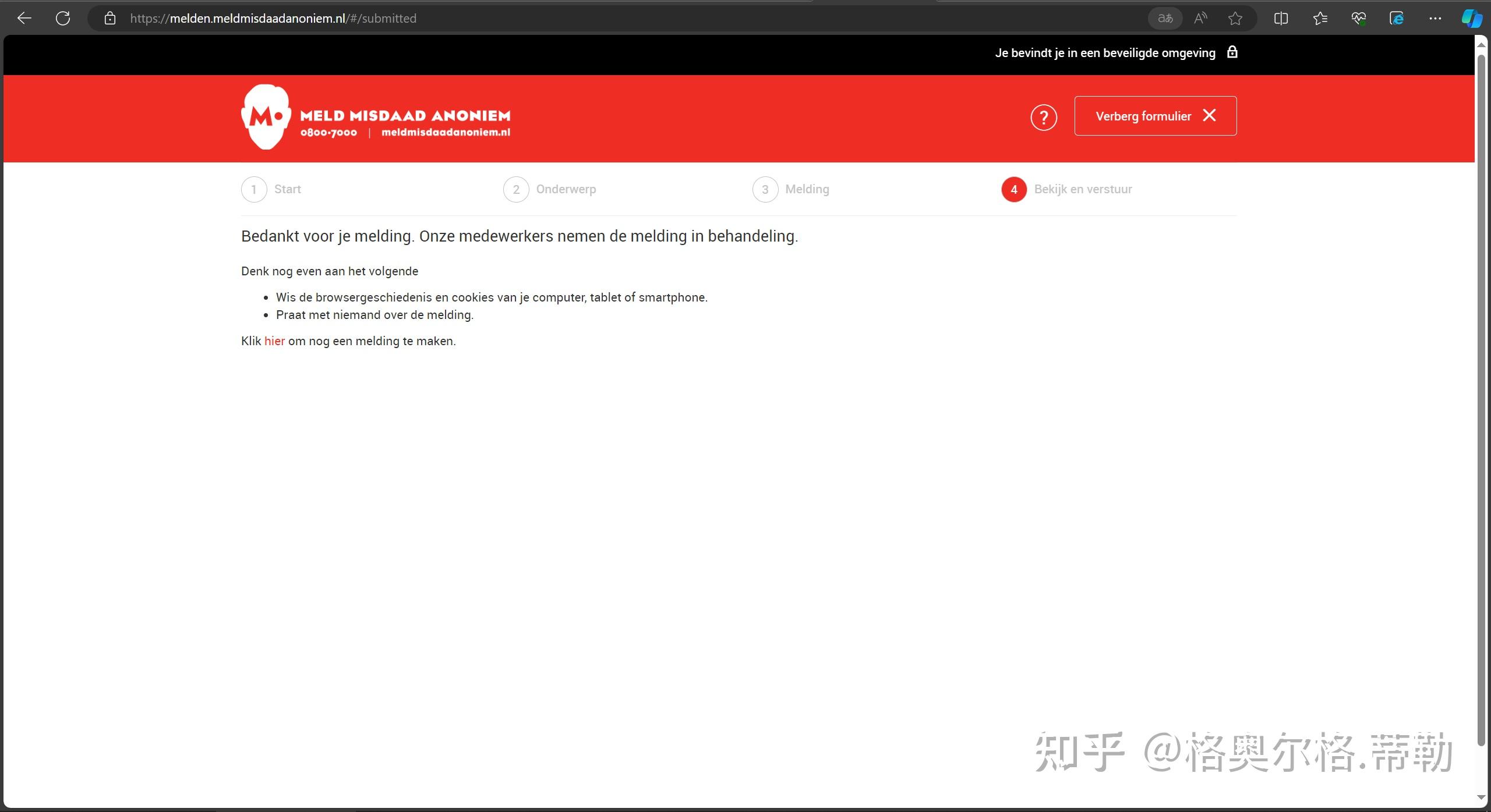This screenshot has width=1491, height=812.
Task: Activate read aloud icon
Action: [1200, 18]
